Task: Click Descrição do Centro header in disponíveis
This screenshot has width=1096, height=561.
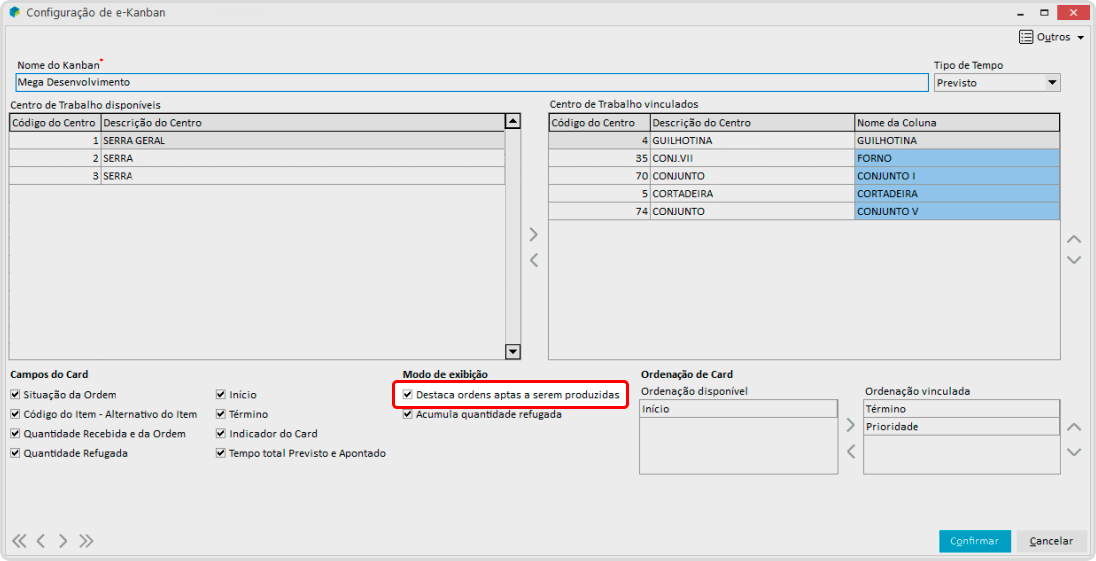Action: pyautogui.click(x=303, y=123)
